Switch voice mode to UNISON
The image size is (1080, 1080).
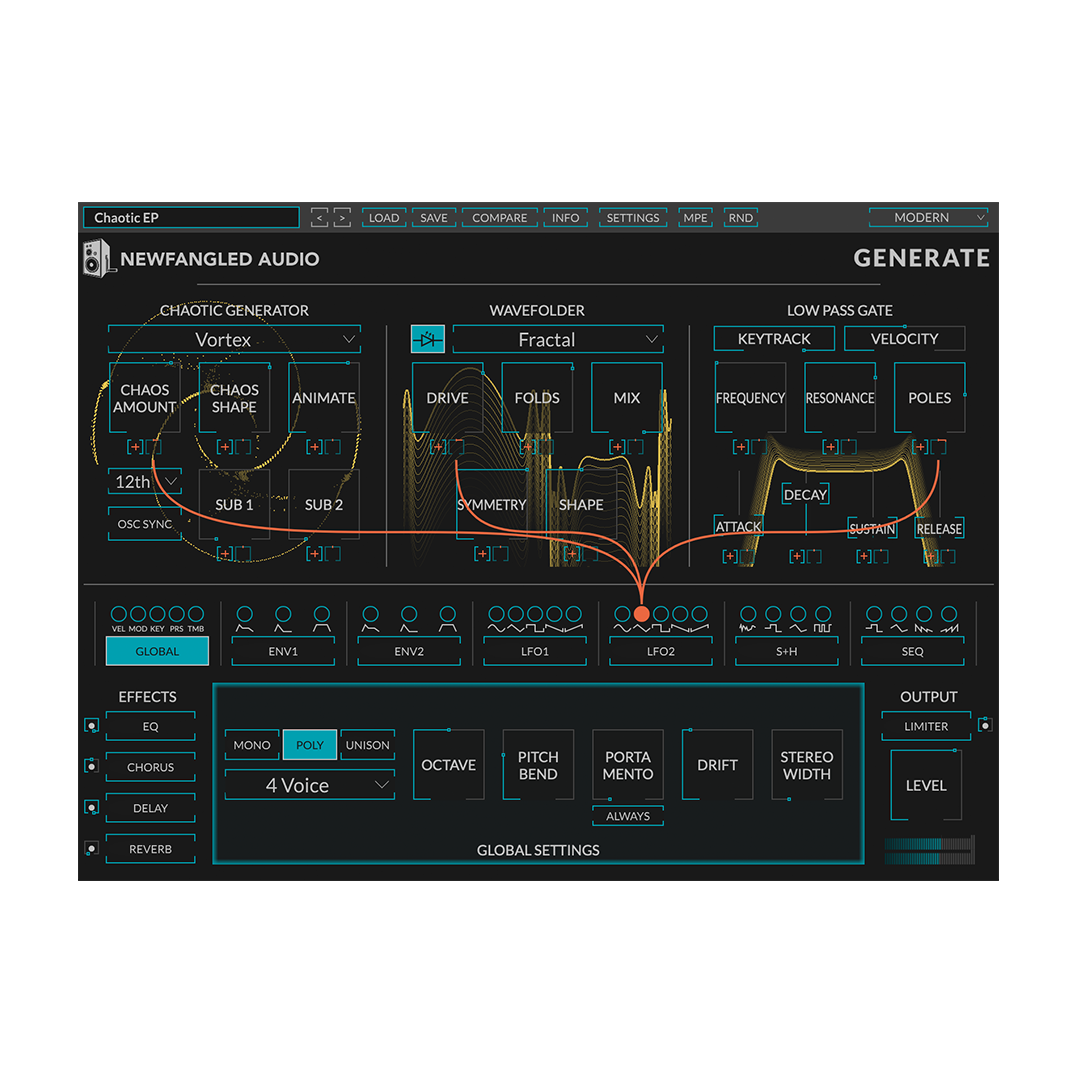(367, 745)
